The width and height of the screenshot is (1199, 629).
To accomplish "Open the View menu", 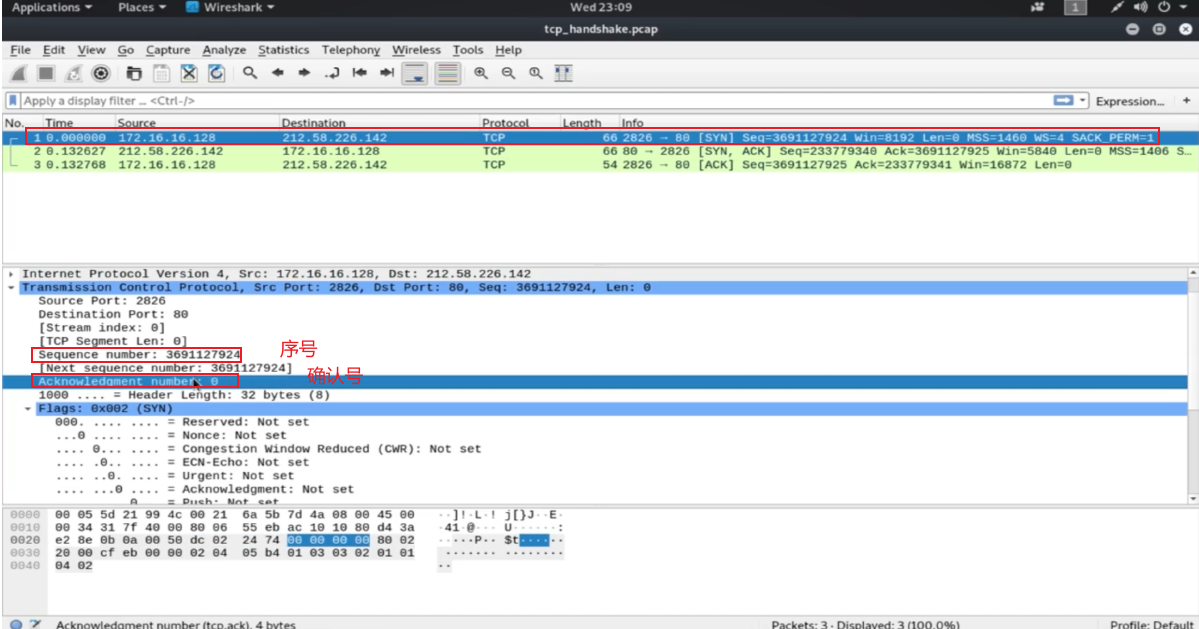I will (91, 50).
